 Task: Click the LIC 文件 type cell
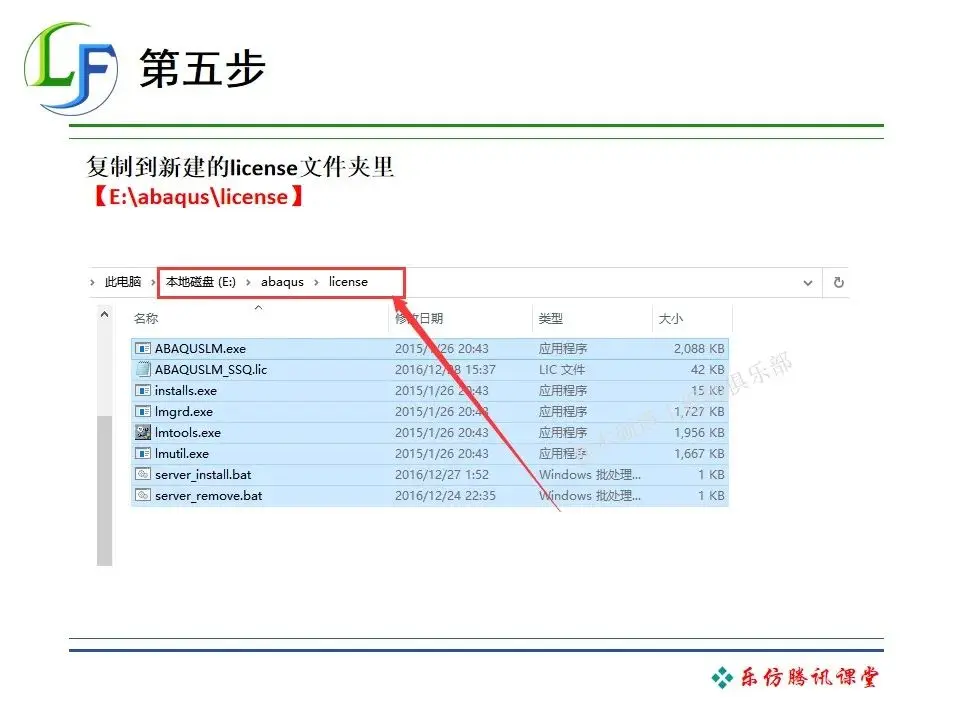(x=562, y=369)
